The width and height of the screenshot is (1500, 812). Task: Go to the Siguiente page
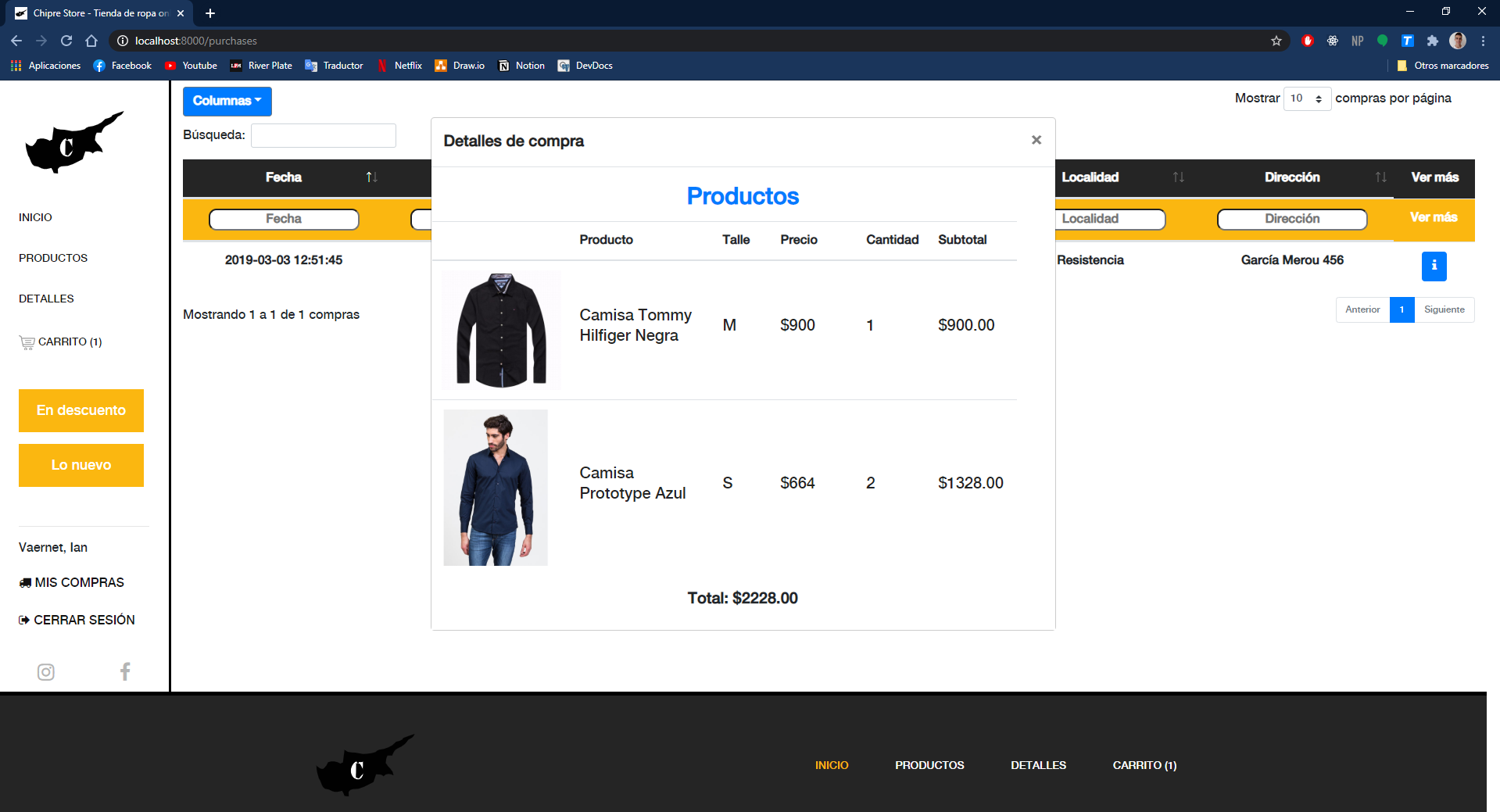pos(1444,309)
